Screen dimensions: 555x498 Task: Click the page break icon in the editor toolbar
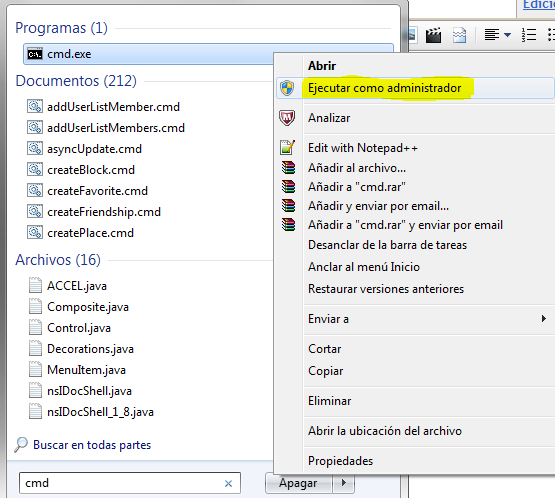459,35
